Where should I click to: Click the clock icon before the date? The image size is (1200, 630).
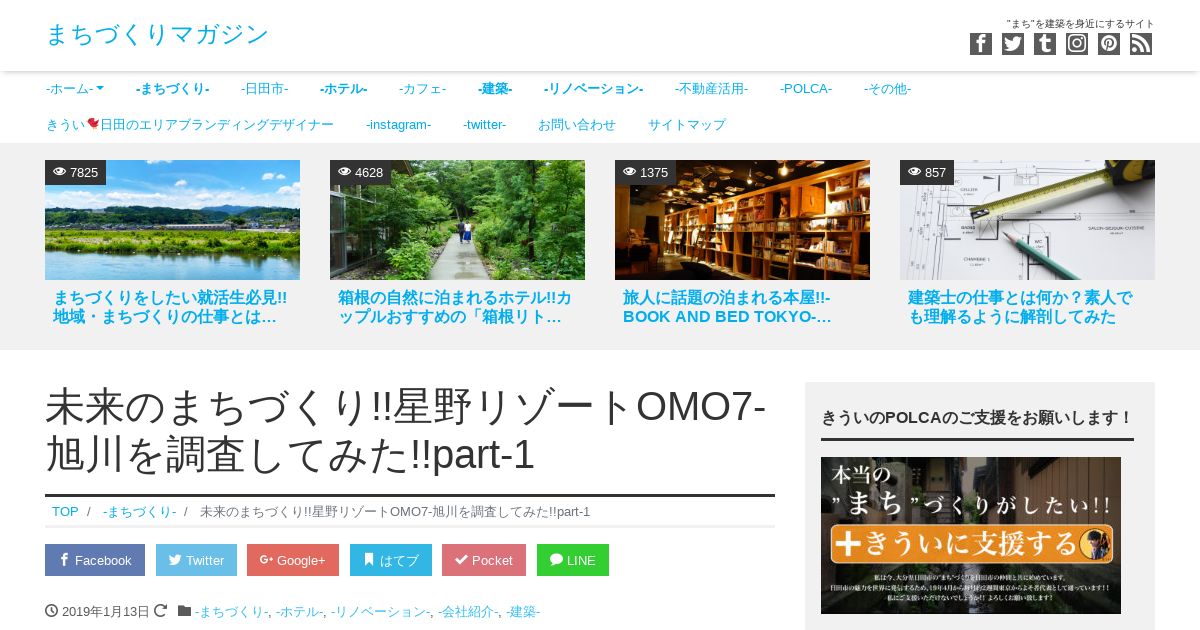pos(51,611)
